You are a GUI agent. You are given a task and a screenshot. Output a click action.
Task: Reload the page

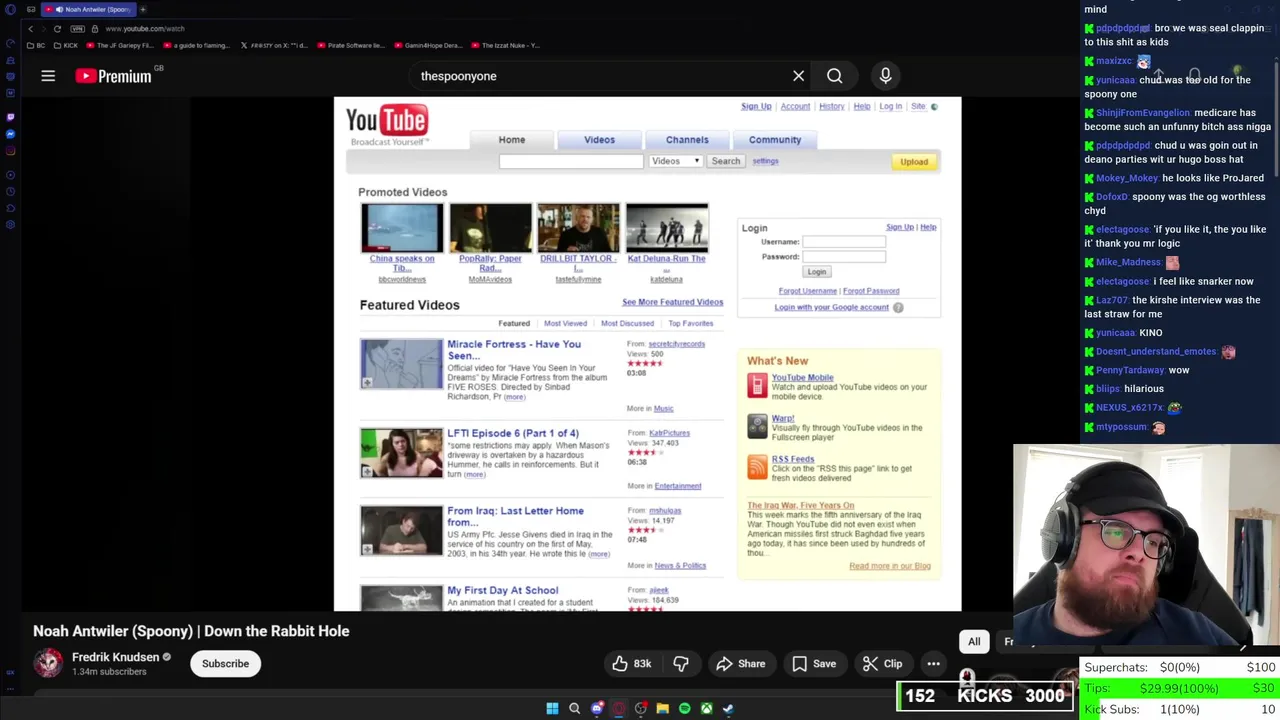click(57, 29)
